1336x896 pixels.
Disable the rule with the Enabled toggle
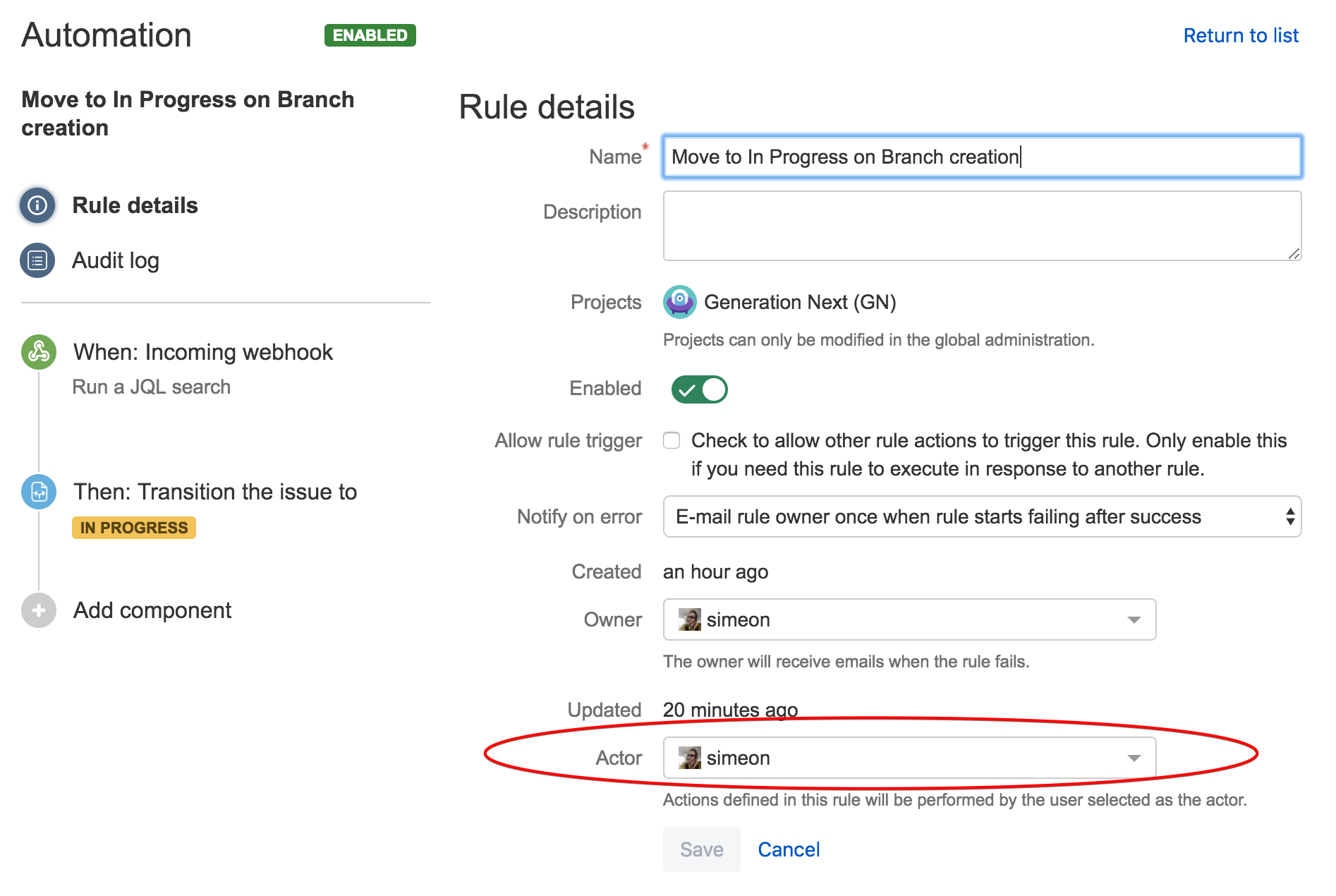(x=698, y=389)
